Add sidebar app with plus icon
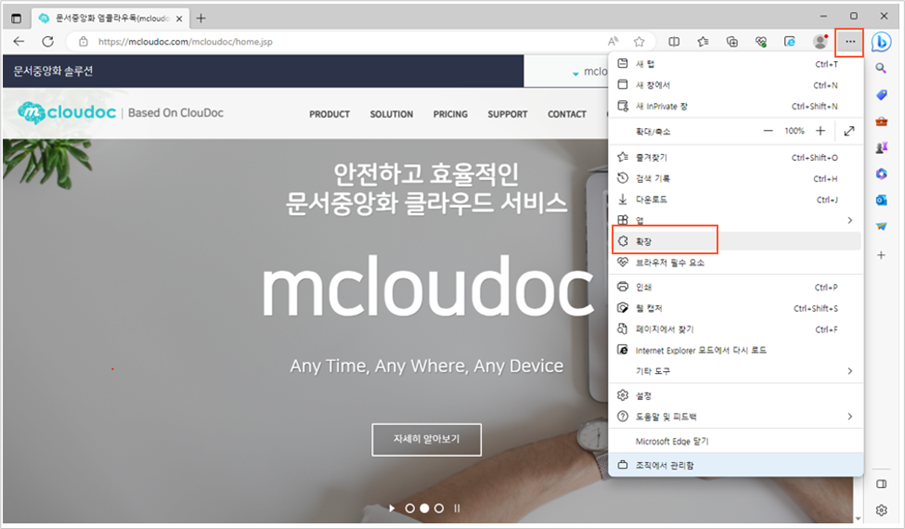 [881, 255]
